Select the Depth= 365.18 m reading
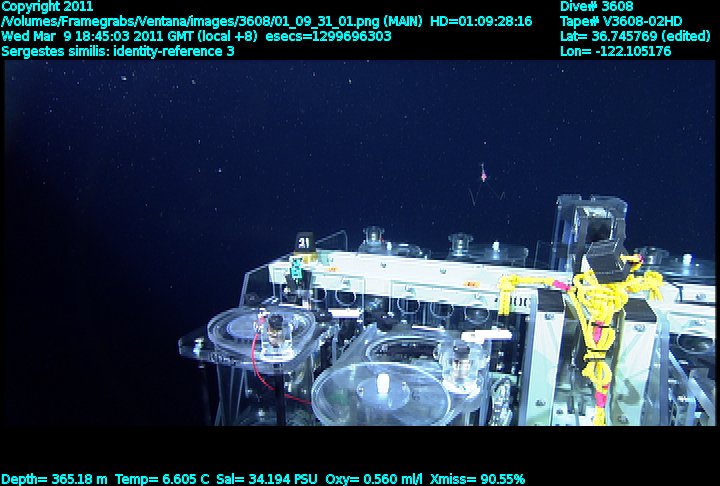 55,479
